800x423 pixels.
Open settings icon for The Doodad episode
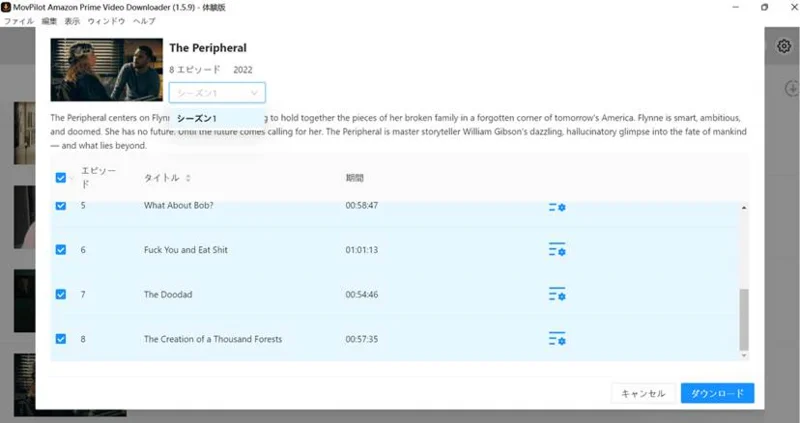click(x=557, y=294)
